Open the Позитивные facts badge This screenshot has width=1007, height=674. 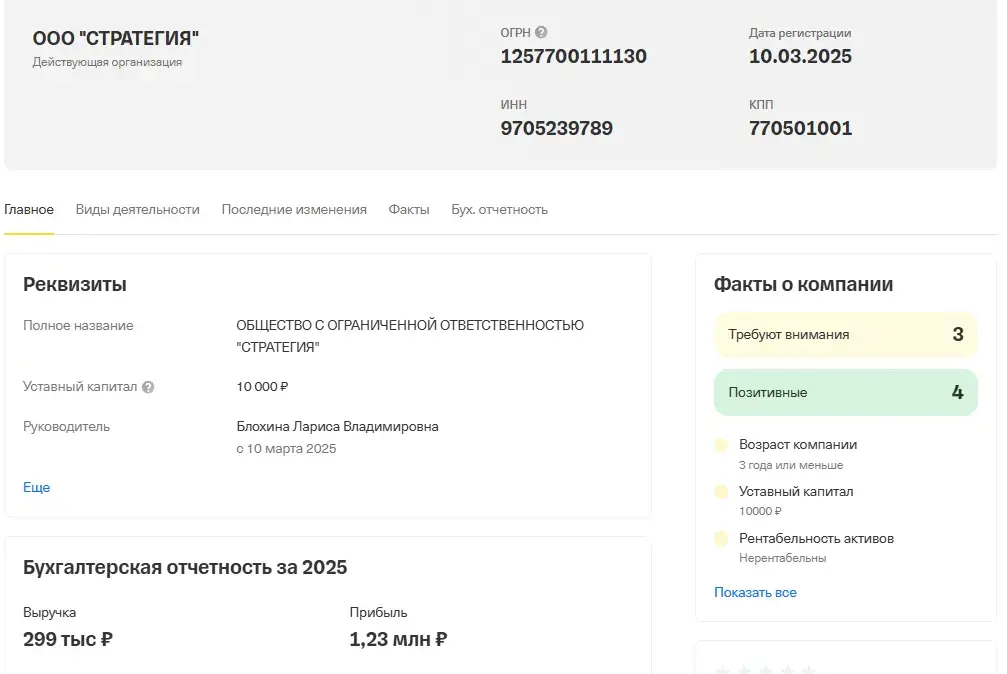click(845, 393)
